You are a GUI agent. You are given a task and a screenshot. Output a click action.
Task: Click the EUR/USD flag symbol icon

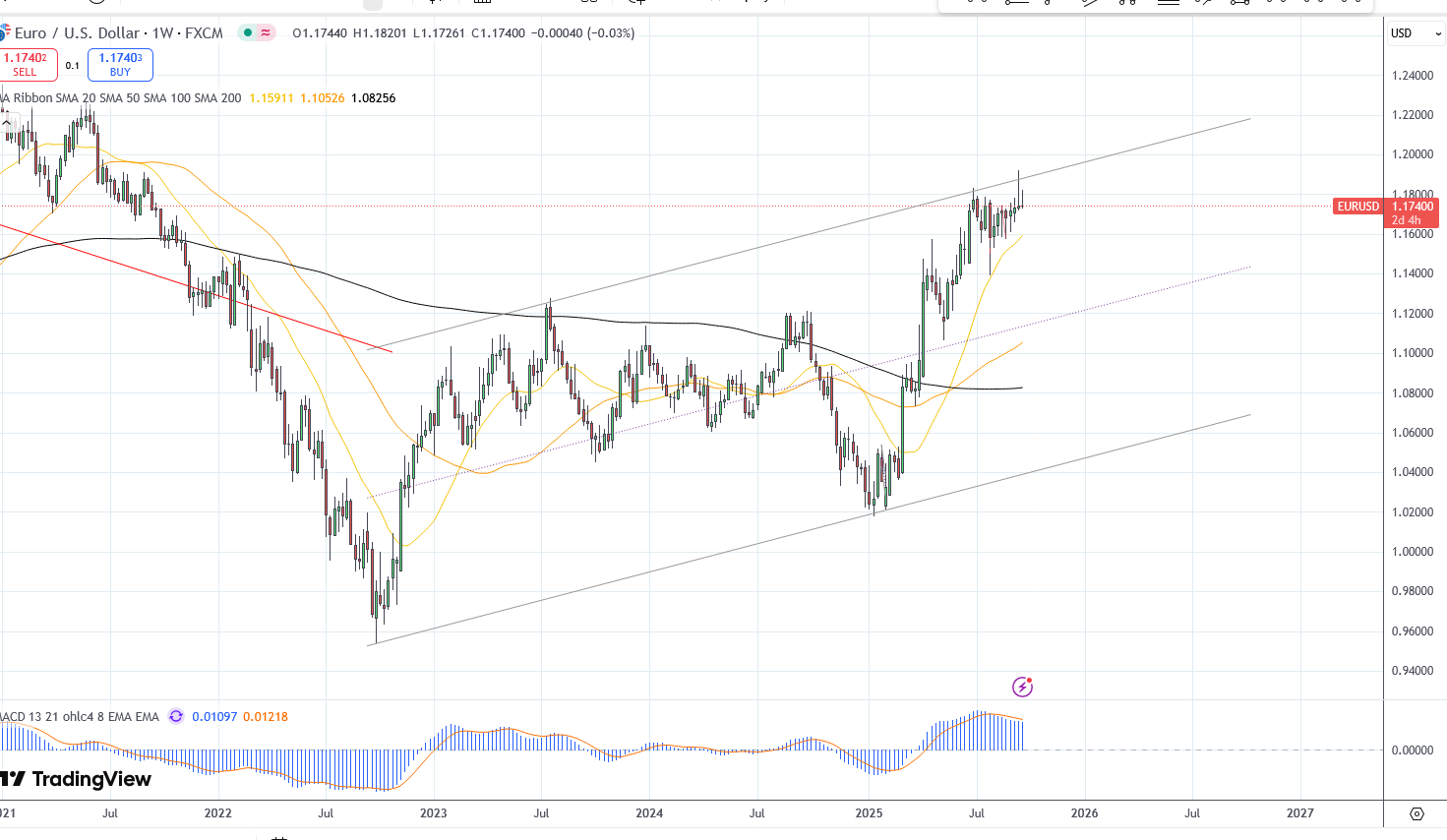4,33
